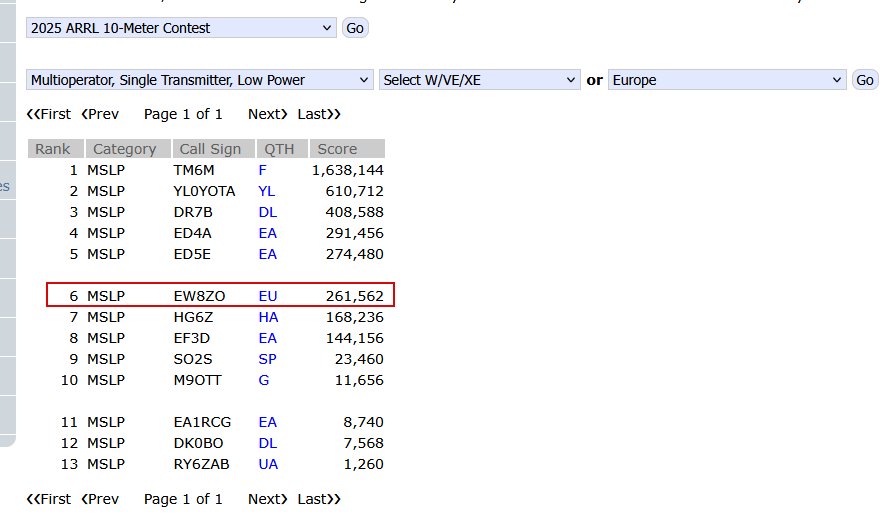Open the HA QTH link for HG6Z
This screenshot has width=892, height=526.
(x=268, y=317)
